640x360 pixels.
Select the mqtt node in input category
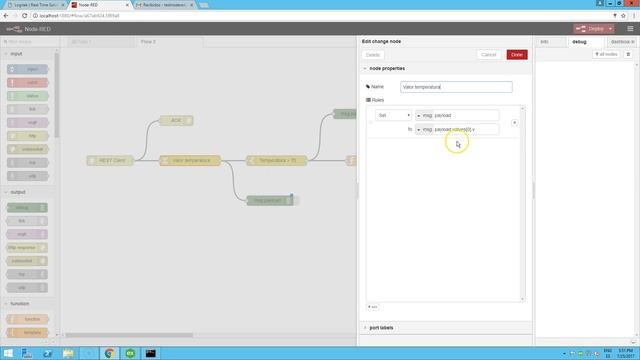28,122
